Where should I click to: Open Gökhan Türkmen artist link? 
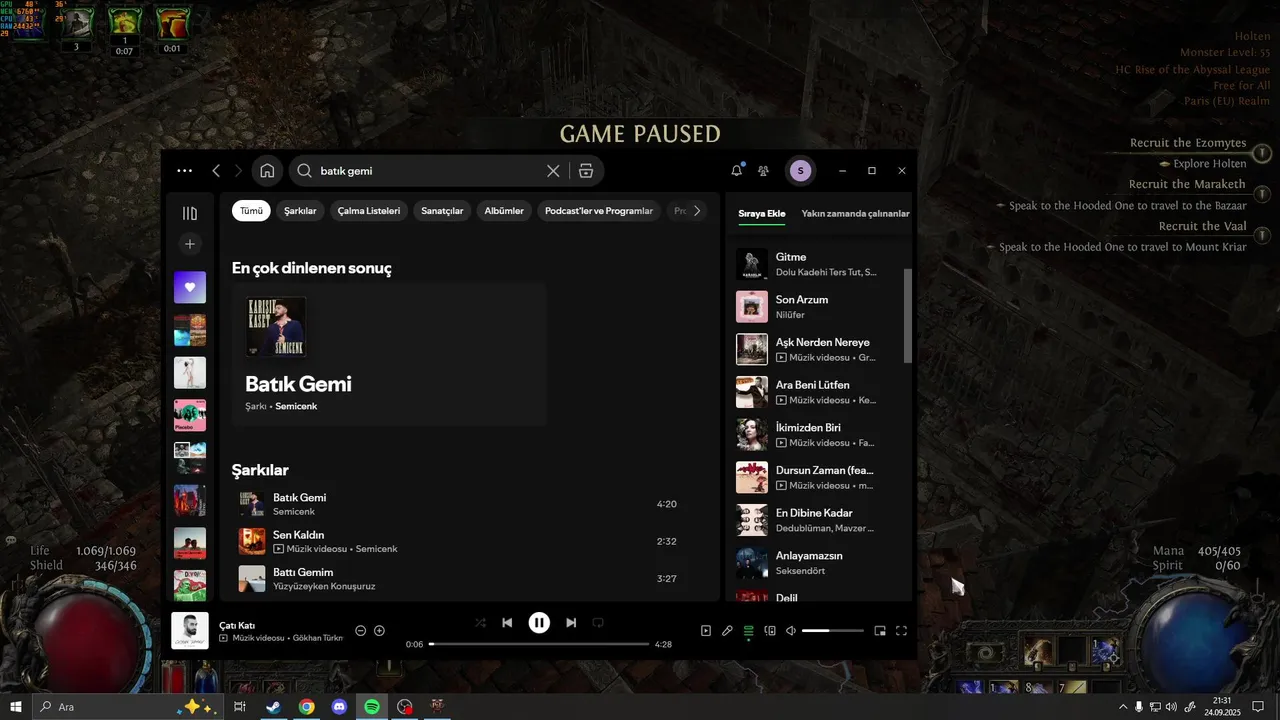tap(318, 638)
